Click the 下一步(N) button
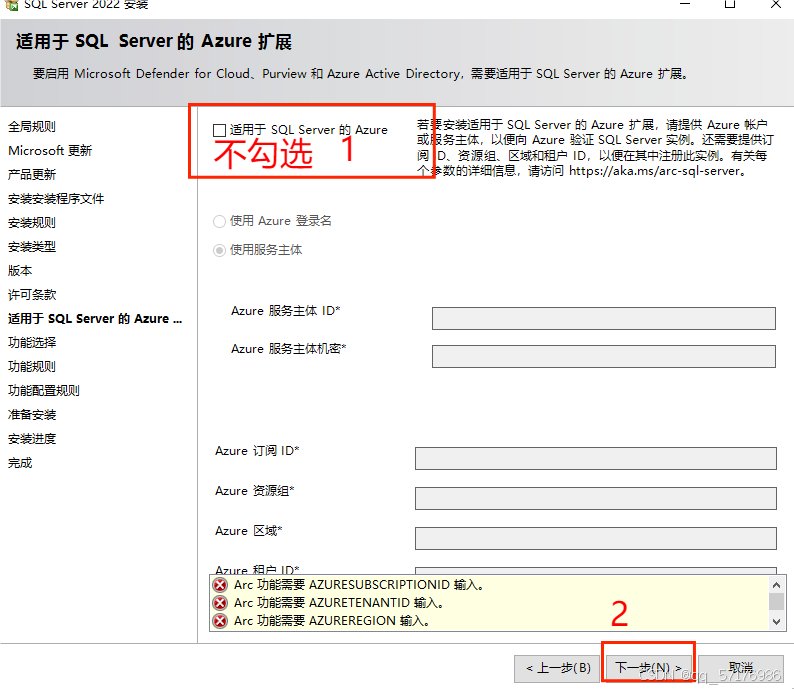 tap(648, 668)
